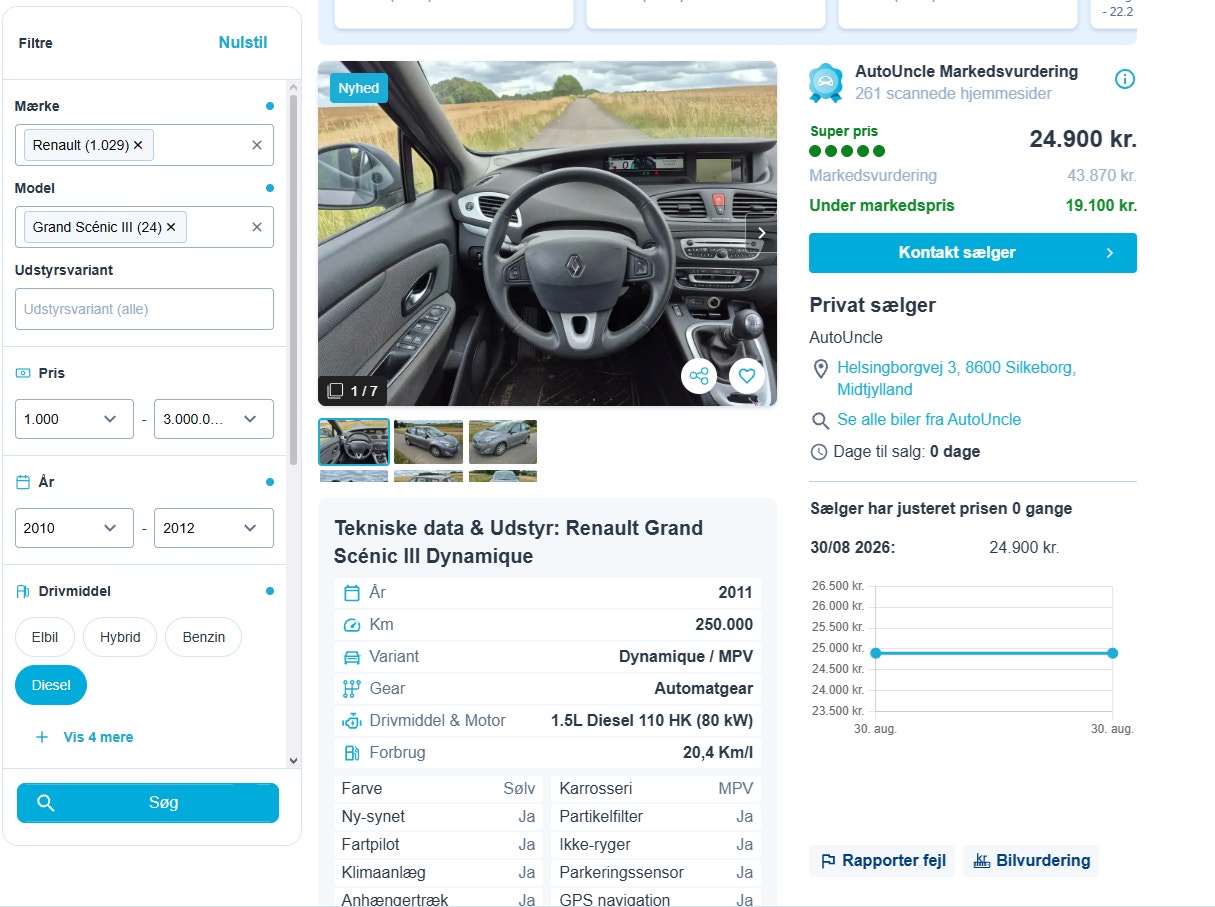Click engine icon in Drivmiddel & Motor row
The image size is (1215, 907).
tap(351, 721)
